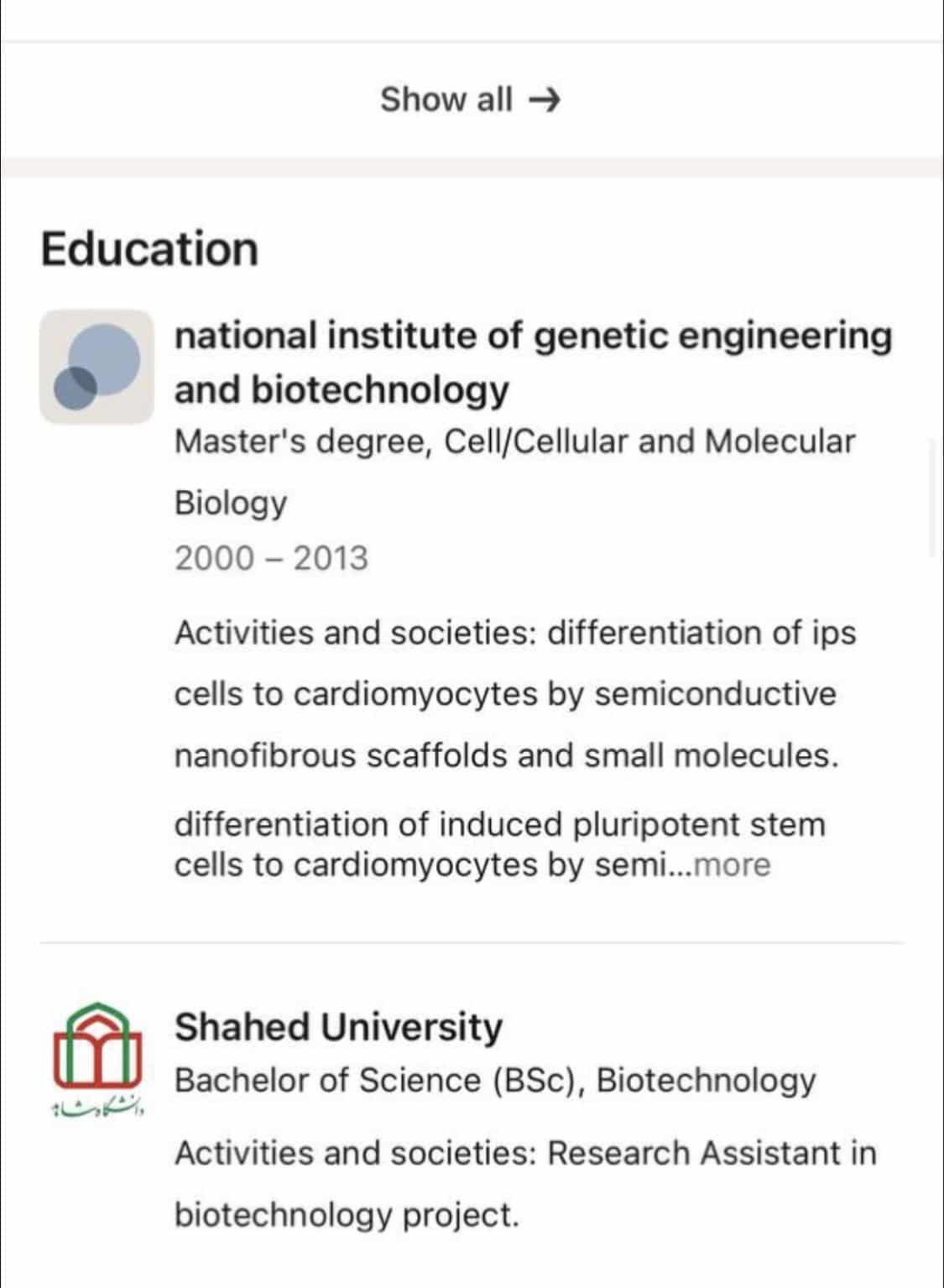Click the induced pluripotent stem description text

(499, 825)
